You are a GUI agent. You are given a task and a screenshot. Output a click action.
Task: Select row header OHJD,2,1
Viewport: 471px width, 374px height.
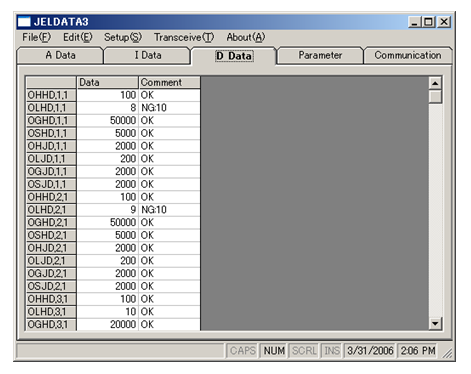tap(51, 248)
